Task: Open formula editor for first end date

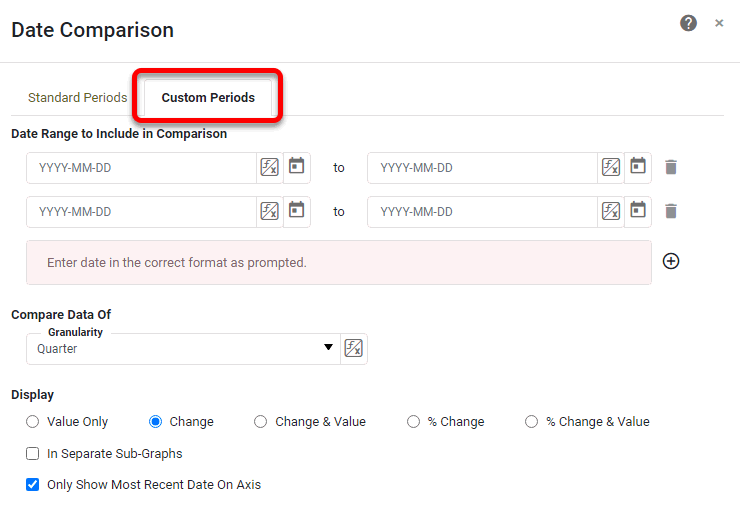Action: click(x=611, y=167)
